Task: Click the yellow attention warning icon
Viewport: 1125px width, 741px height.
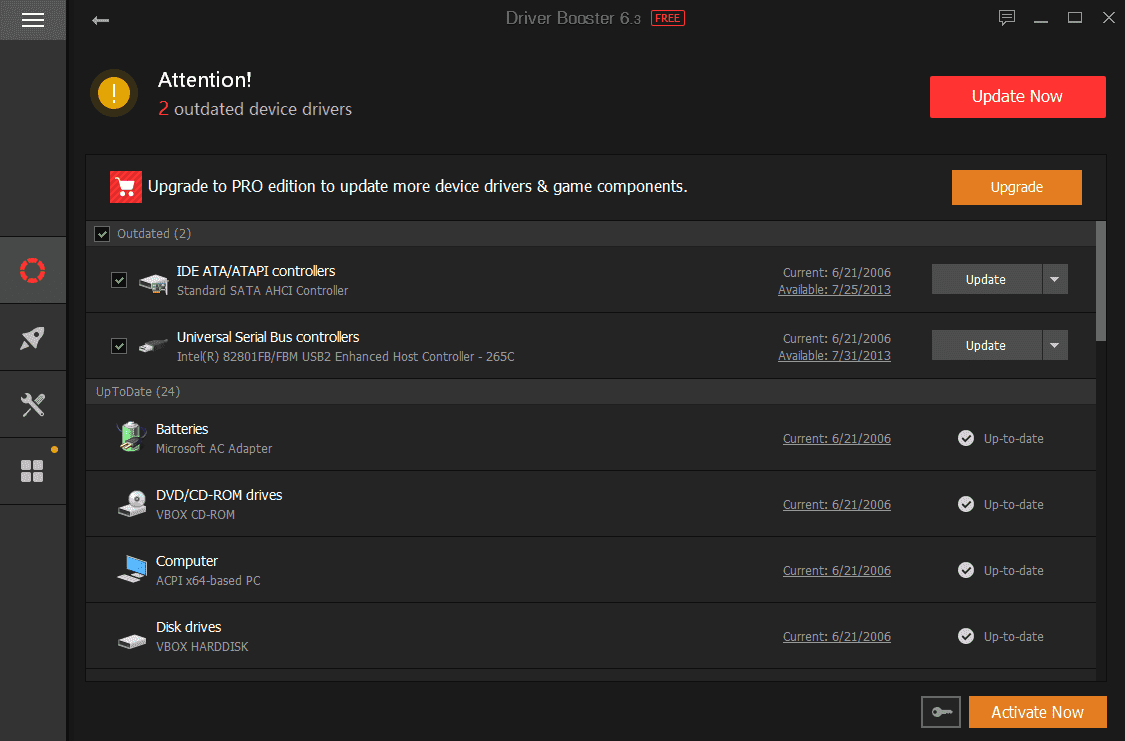Action: click(x=114, y=93)
